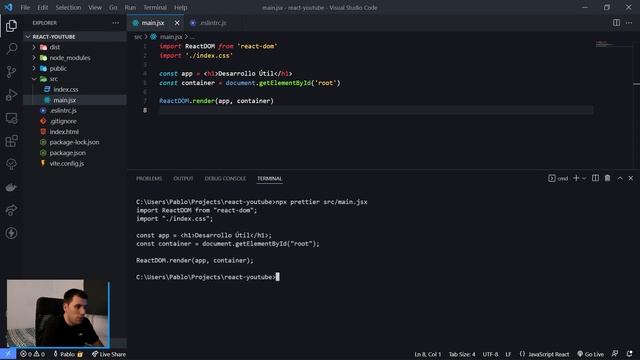This screenshot has height=360, width=640.
Task: Open feedback icon in status bar
Action: pos(615,354)
